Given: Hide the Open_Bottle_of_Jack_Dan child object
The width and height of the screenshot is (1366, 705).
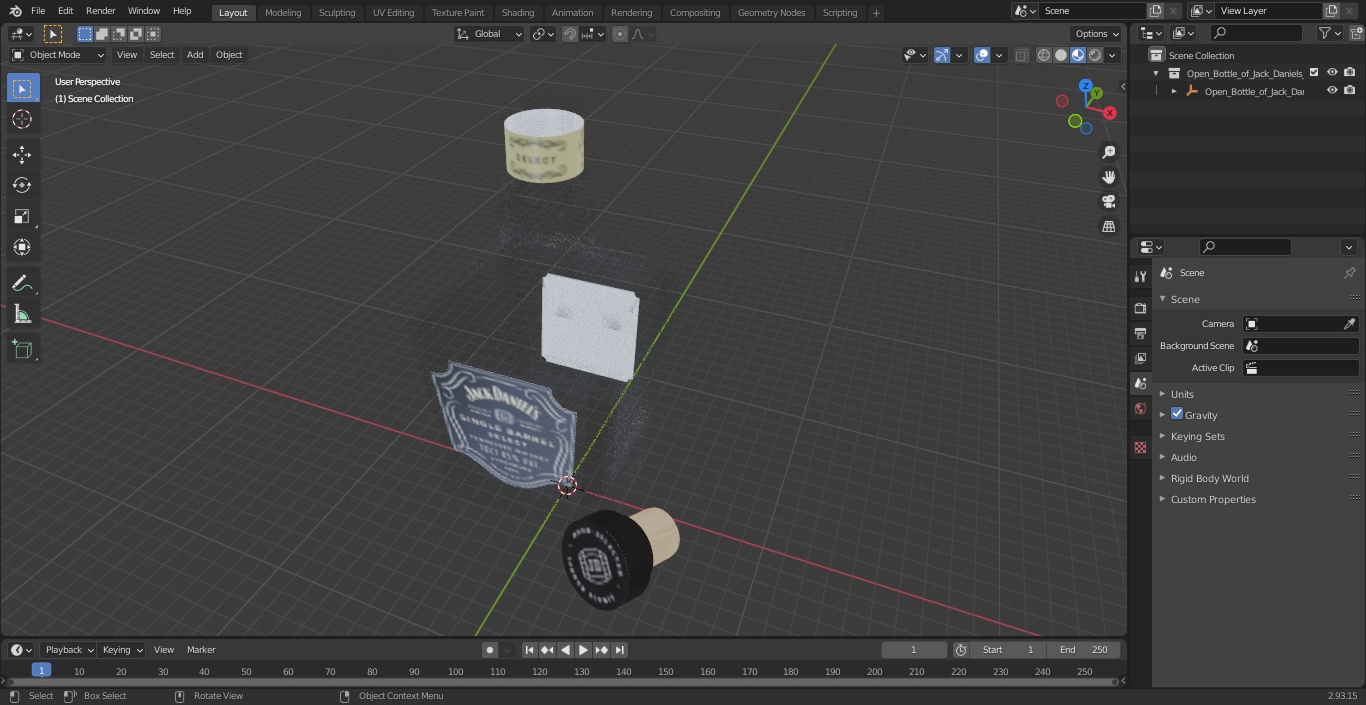Looking at the screenshot, I should coord(1331,91).
